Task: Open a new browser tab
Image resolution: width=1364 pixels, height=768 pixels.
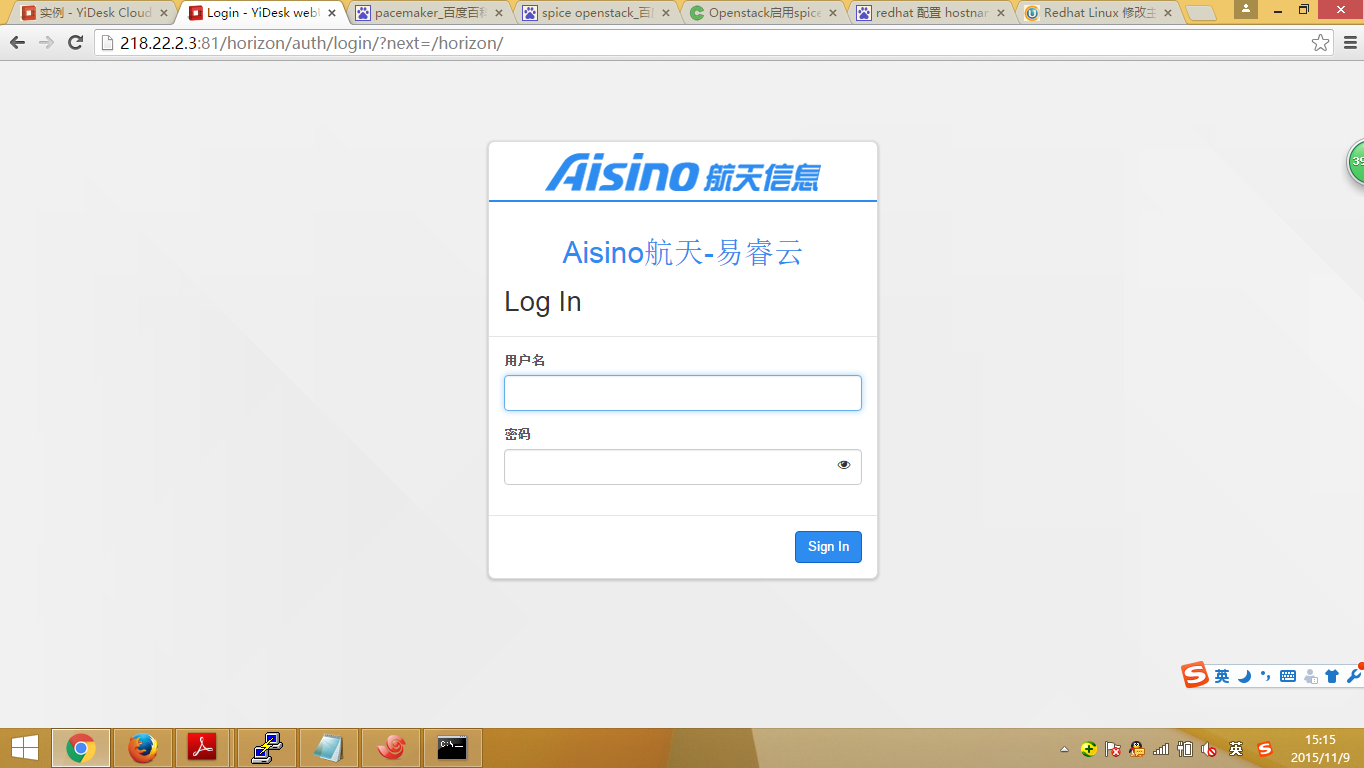Action: pyautogui.click(x=1201, y=14)
